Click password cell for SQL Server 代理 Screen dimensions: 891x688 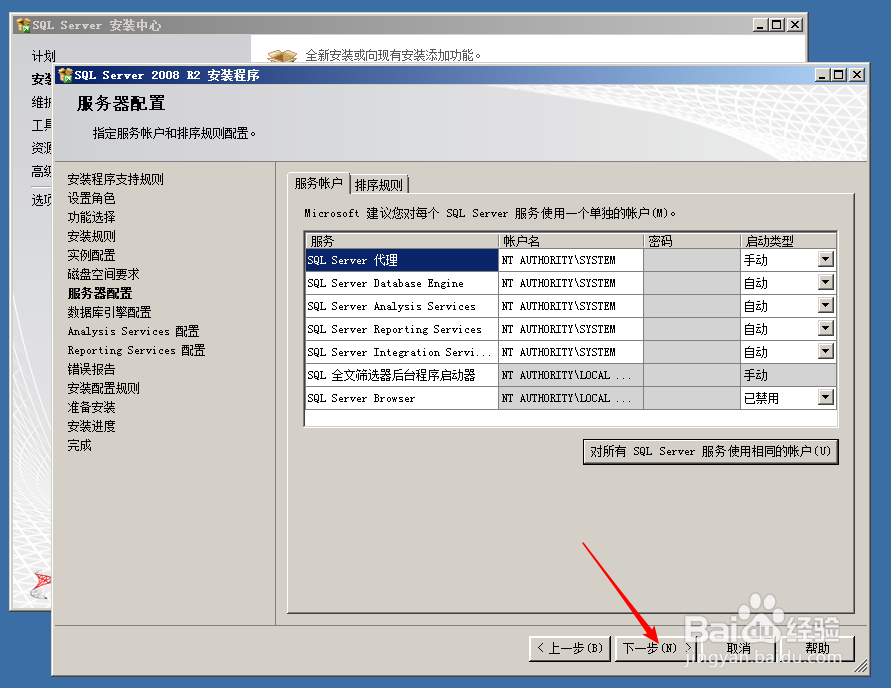pyautogui.click(x=692, y=260)
